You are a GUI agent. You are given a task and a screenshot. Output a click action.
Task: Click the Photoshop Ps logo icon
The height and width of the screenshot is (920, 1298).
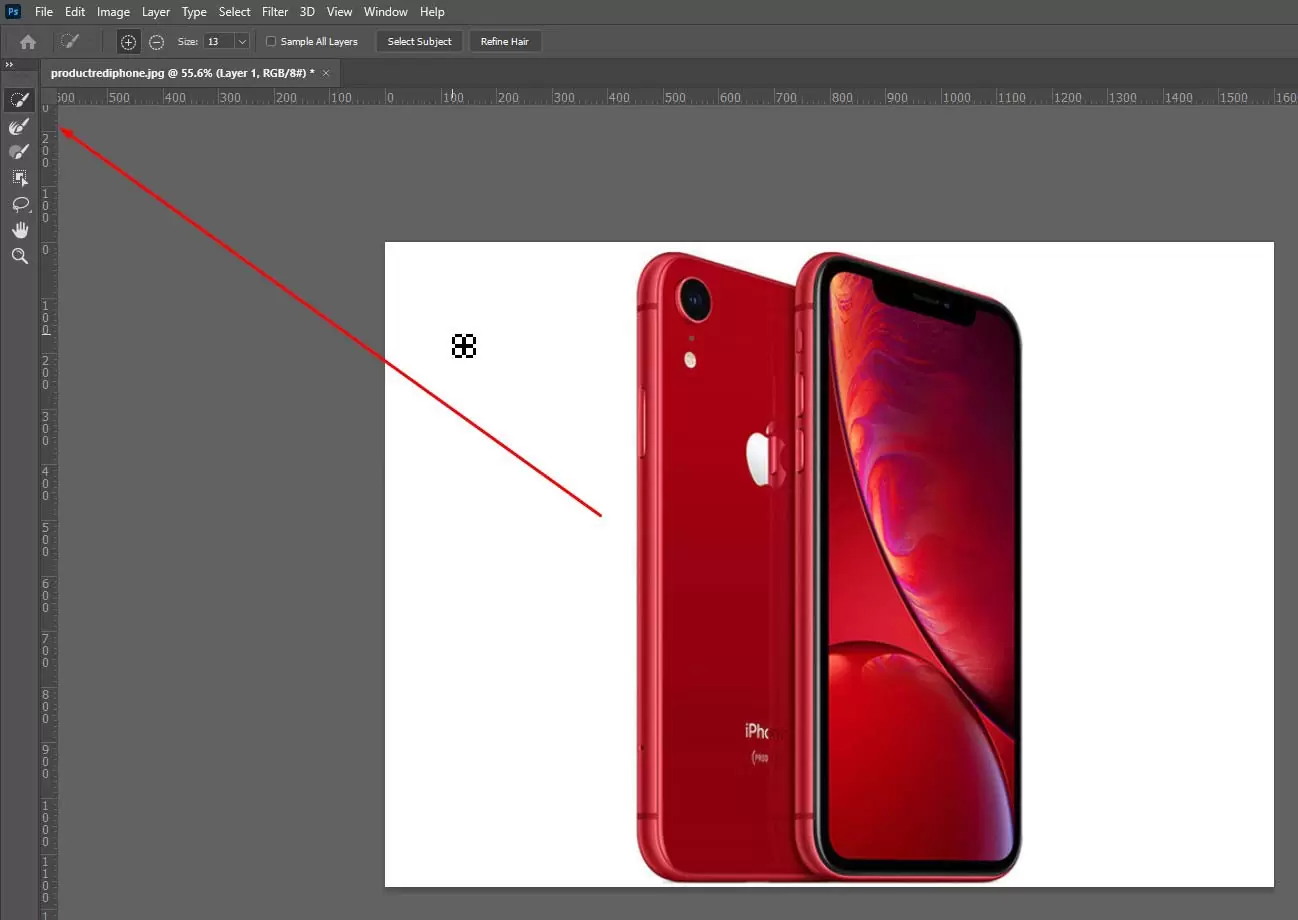point(14,12)
